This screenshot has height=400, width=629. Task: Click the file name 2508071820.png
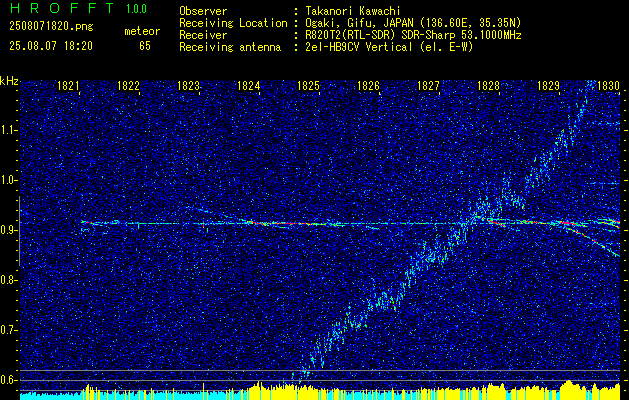point(51,26)
